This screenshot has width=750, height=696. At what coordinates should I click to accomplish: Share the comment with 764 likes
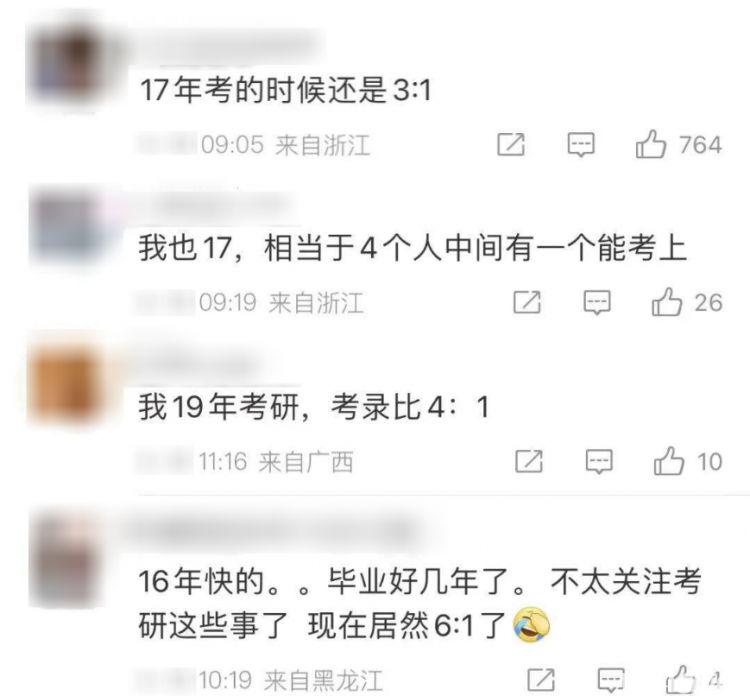tap(511, 144)
